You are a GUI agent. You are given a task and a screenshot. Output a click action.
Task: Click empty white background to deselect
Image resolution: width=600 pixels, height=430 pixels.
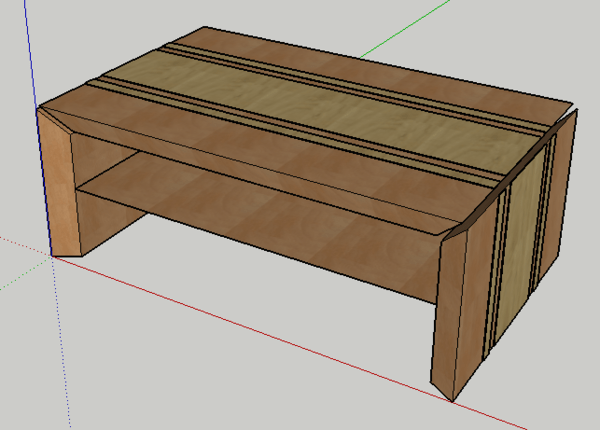click(150, 380)
